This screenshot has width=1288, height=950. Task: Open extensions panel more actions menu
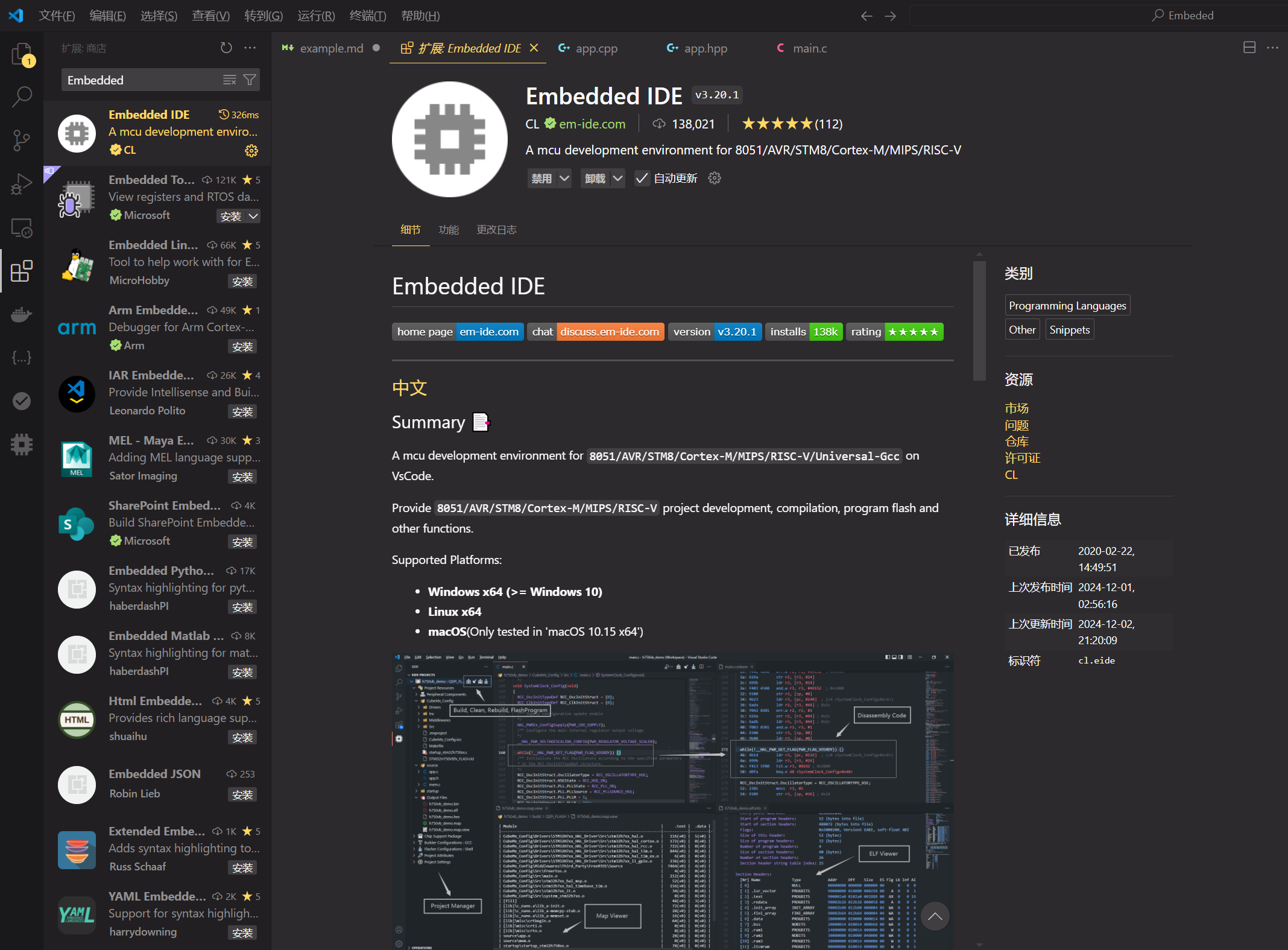pyautogui.click(x=250, y=48)
